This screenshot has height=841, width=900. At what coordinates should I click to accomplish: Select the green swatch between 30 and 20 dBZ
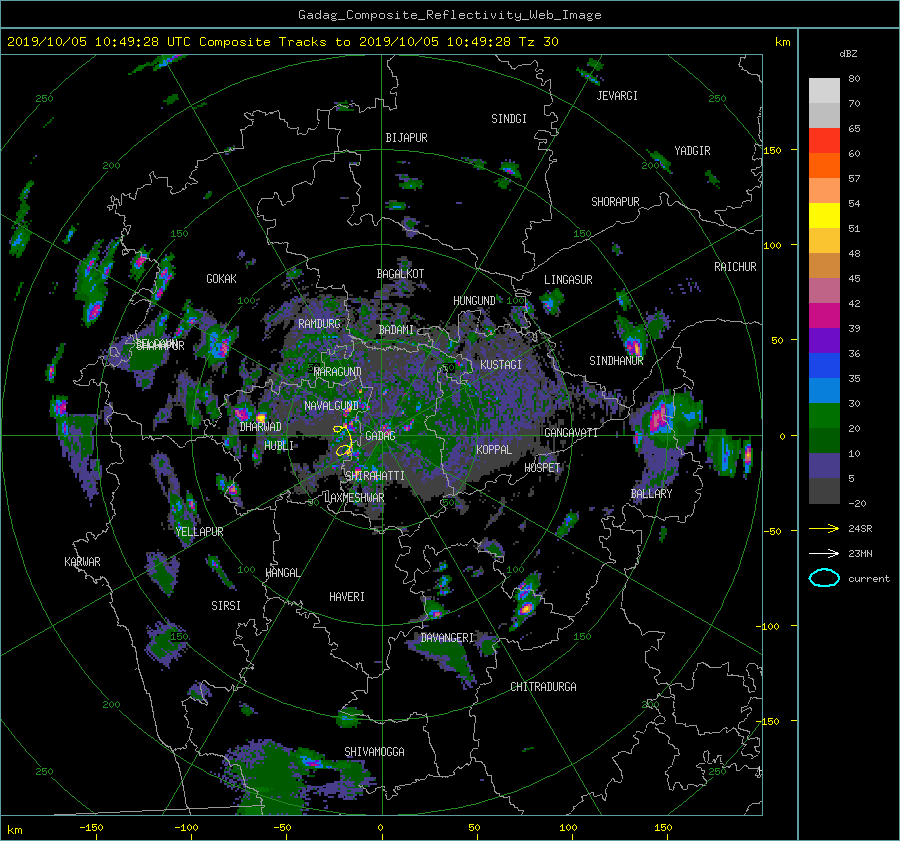[x=824, y=415]
